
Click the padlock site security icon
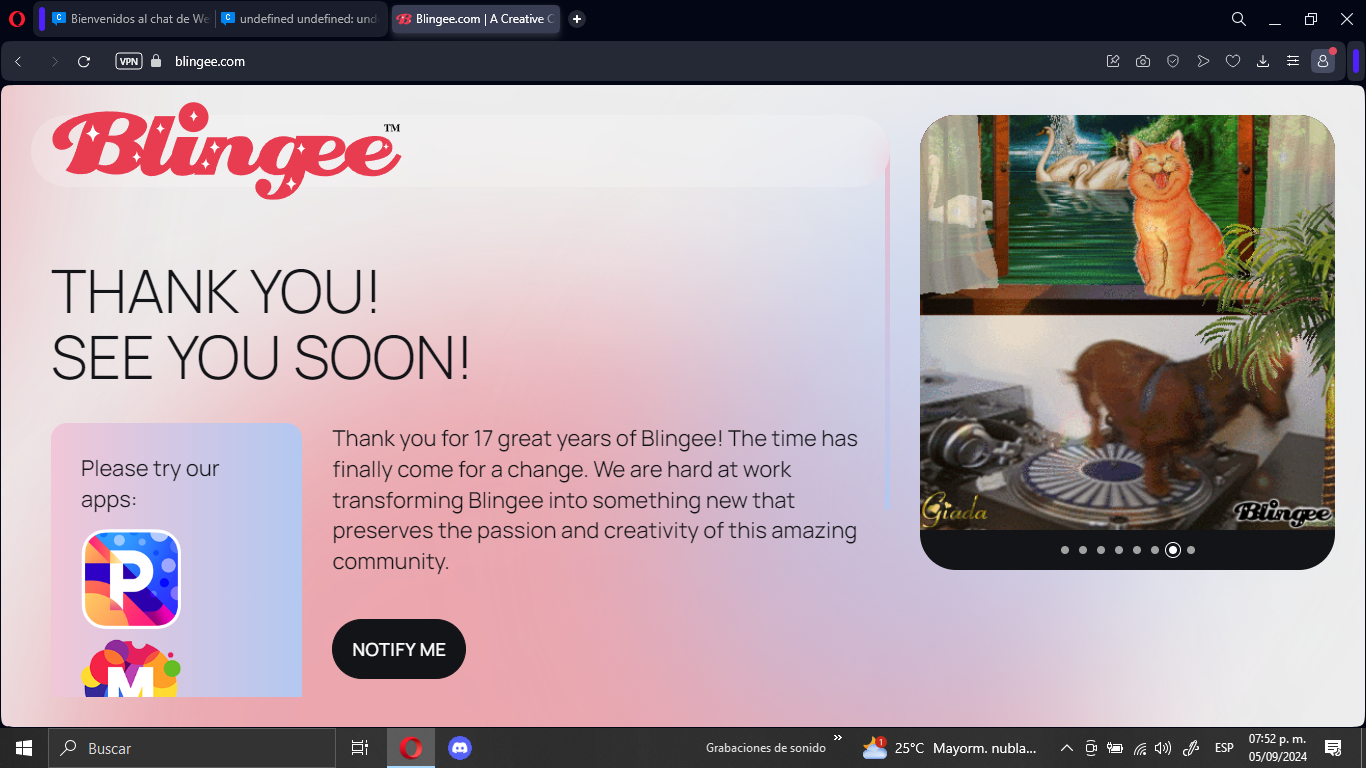[155, 61]
